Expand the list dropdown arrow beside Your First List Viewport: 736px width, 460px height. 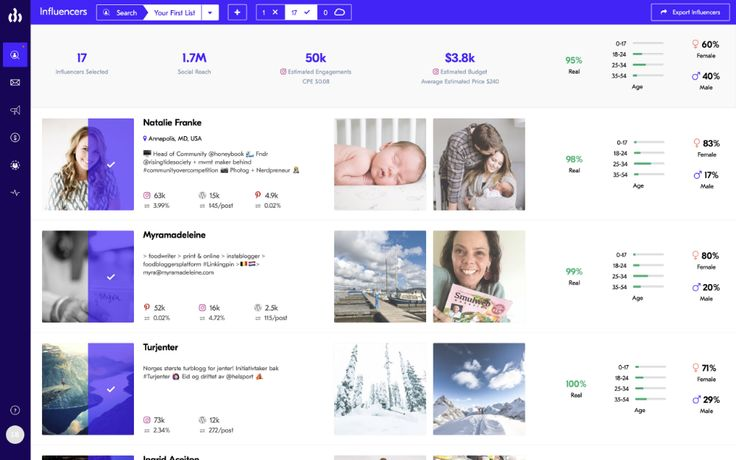click(x=210, y=13)
